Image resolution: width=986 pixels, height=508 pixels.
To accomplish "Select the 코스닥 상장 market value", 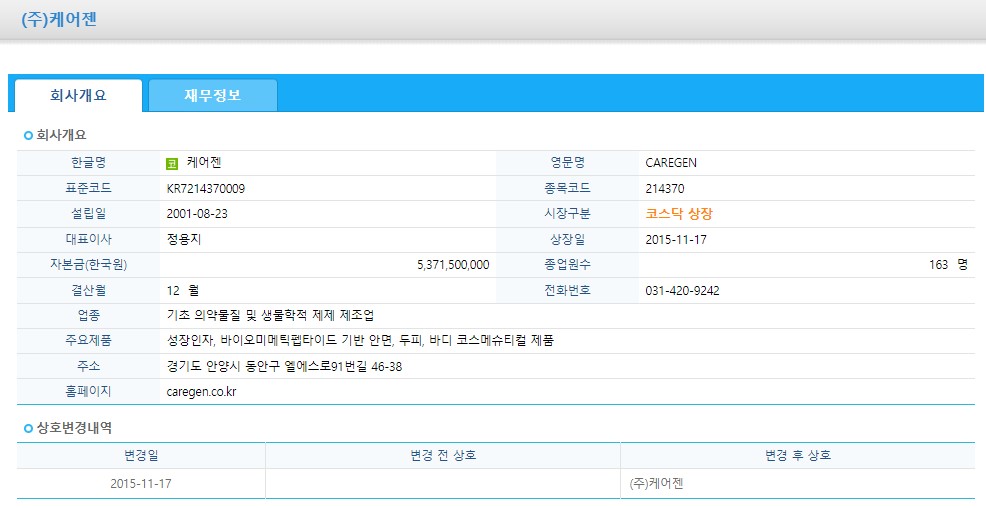I will pyautogui.click(x=679, y=214).
